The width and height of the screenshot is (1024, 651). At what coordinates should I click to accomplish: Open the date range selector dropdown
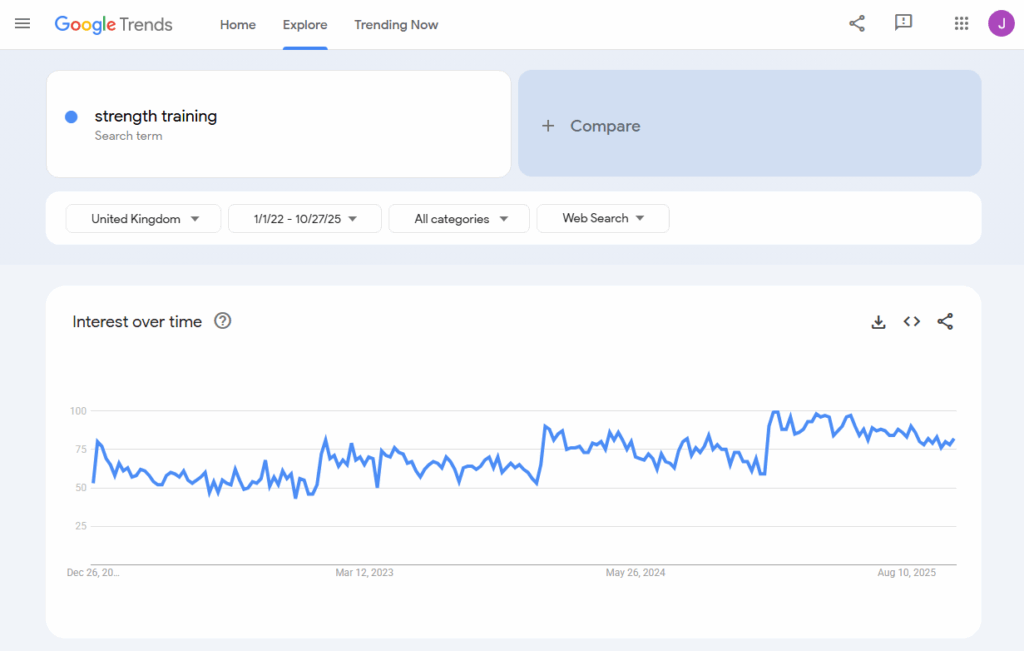(x=304, y=218)
